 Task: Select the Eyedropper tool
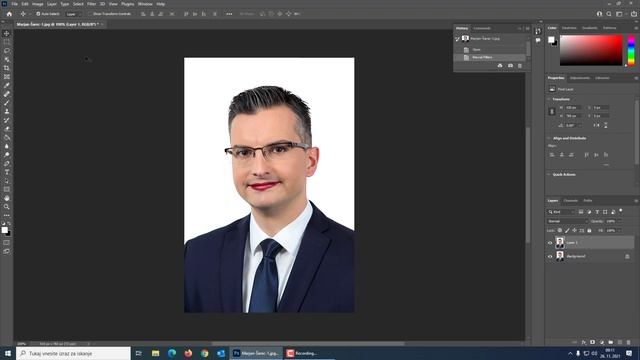pos(7,85)
